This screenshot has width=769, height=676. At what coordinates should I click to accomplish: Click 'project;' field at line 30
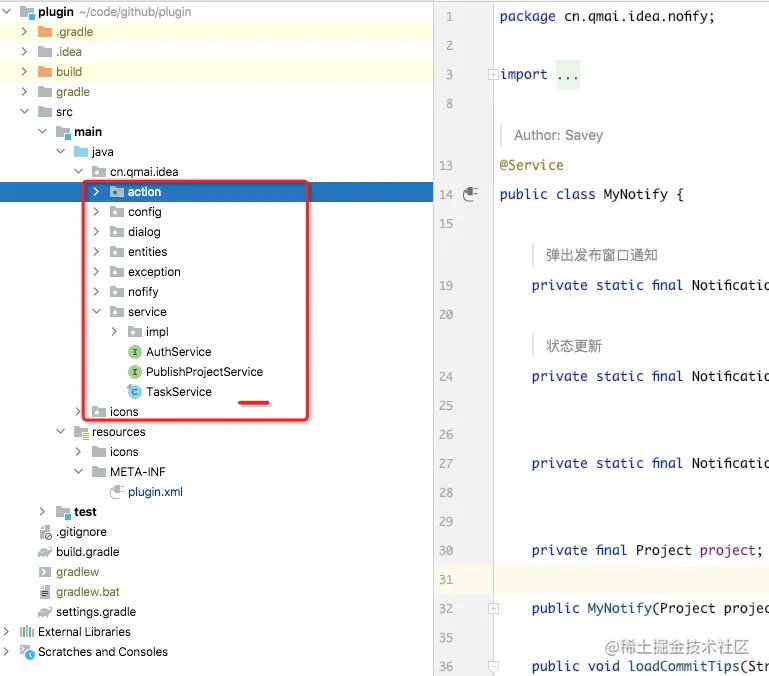(x=731, y=550)
